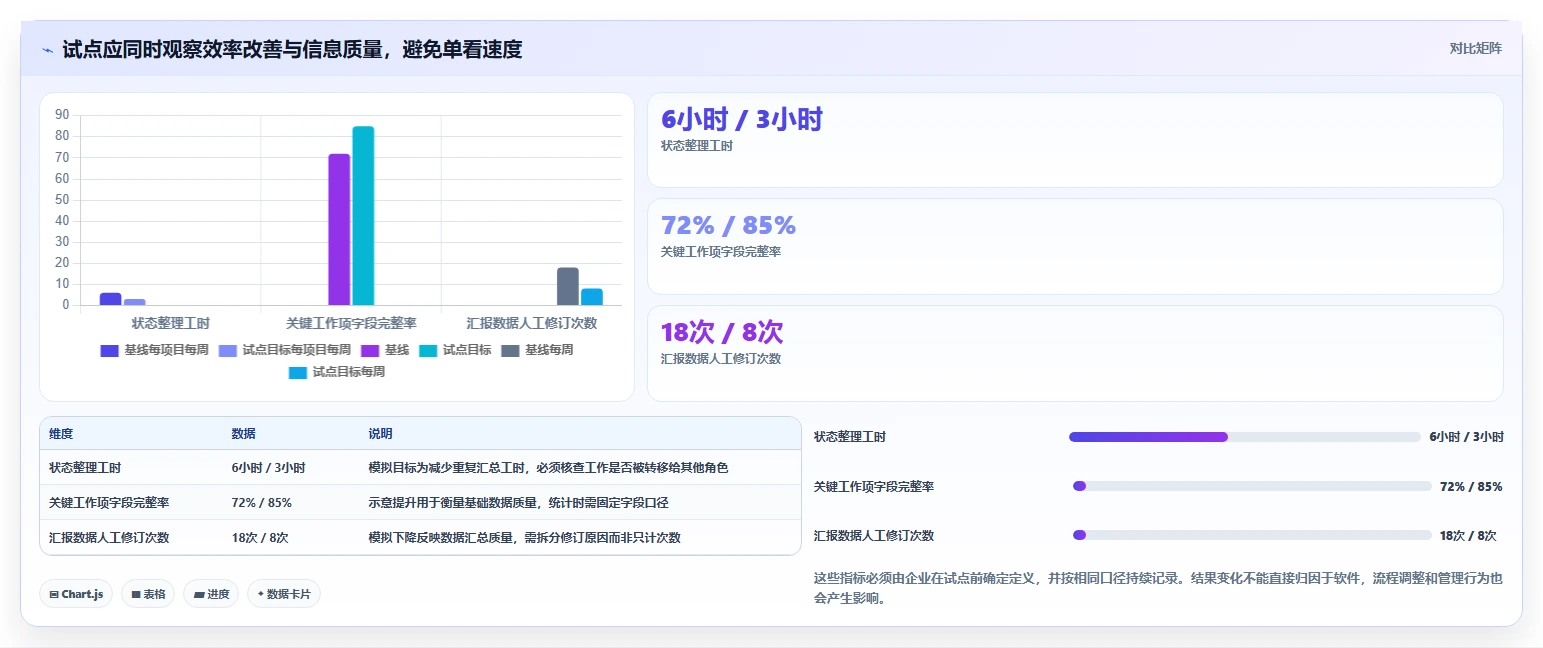
Task: Click the 数据卡片 chip sparkle icon
Action: tap(261, 594)
